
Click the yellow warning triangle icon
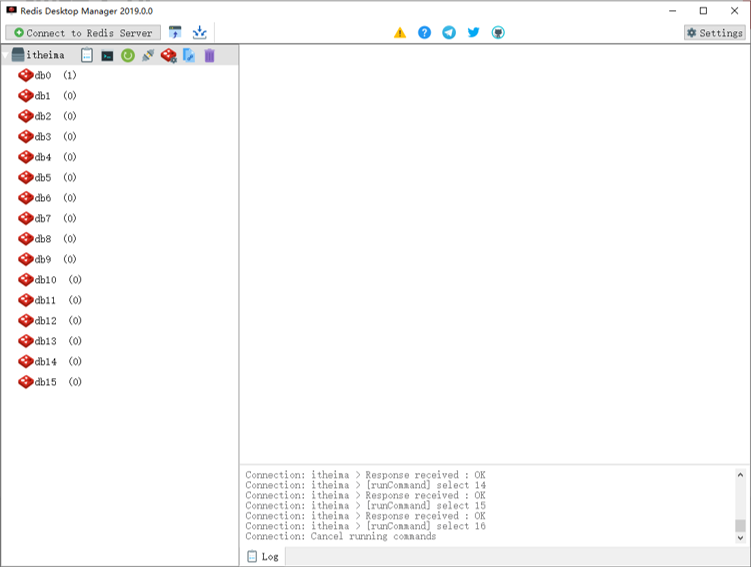tap(400, 33)
